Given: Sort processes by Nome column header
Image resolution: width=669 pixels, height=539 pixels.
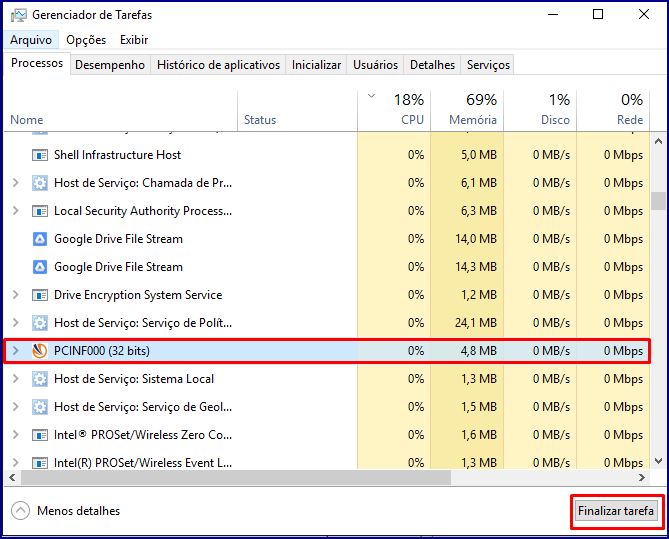Looking at the screenshot, I should click(120, 111).
